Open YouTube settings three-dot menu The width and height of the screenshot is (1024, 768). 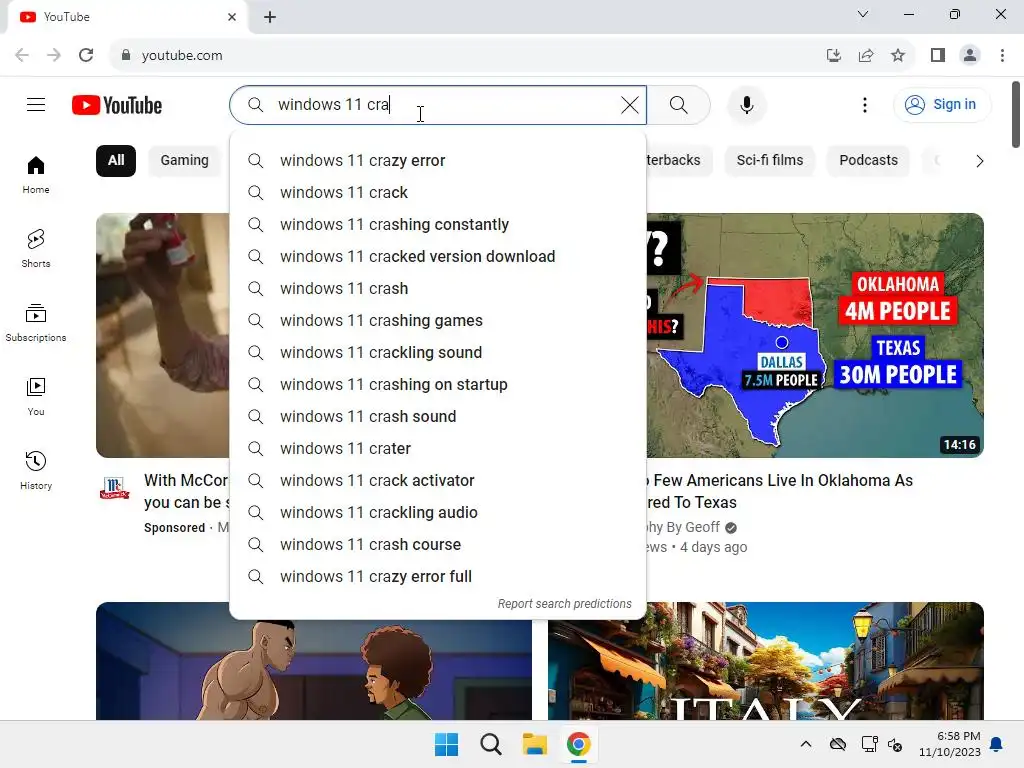point(865,104)
